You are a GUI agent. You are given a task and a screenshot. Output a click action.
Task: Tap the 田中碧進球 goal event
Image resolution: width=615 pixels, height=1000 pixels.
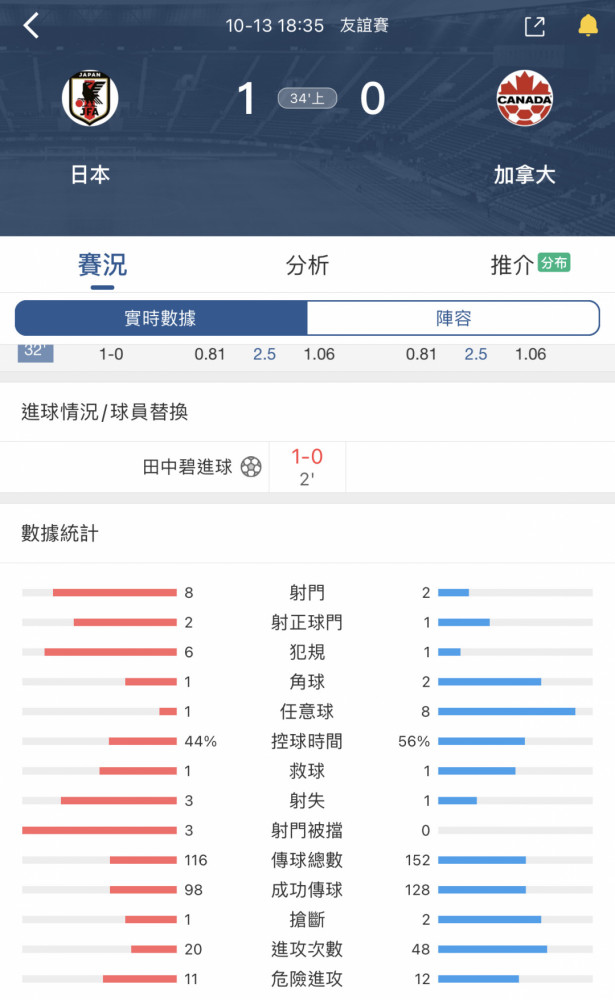pos(187,467)
